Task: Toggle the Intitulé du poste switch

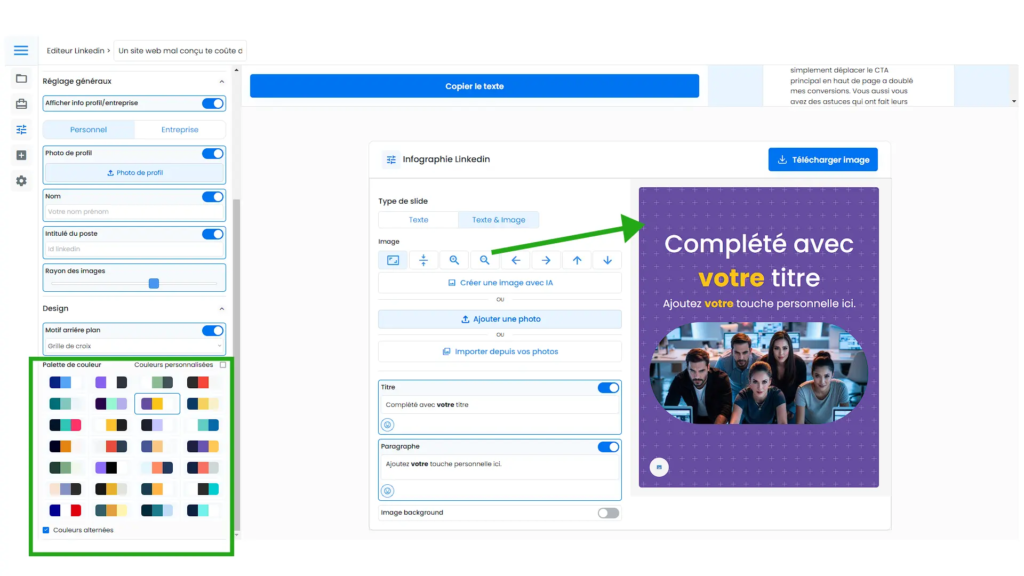Action: pyautogui.click(x=212, y=234)
